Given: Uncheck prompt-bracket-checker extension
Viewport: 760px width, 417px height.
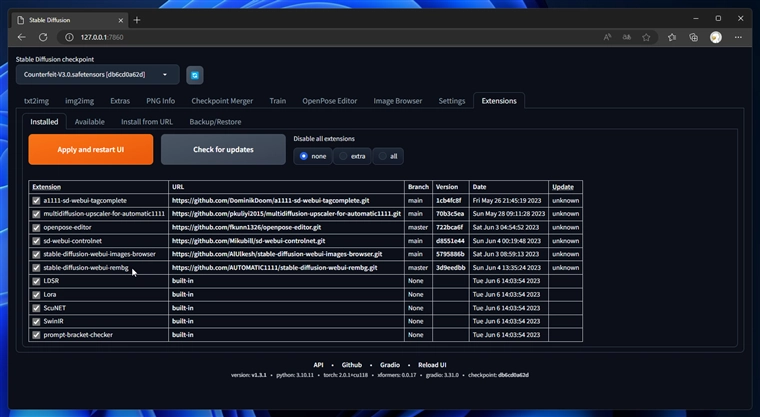Looking at the screenshot, I should (36, 335).
